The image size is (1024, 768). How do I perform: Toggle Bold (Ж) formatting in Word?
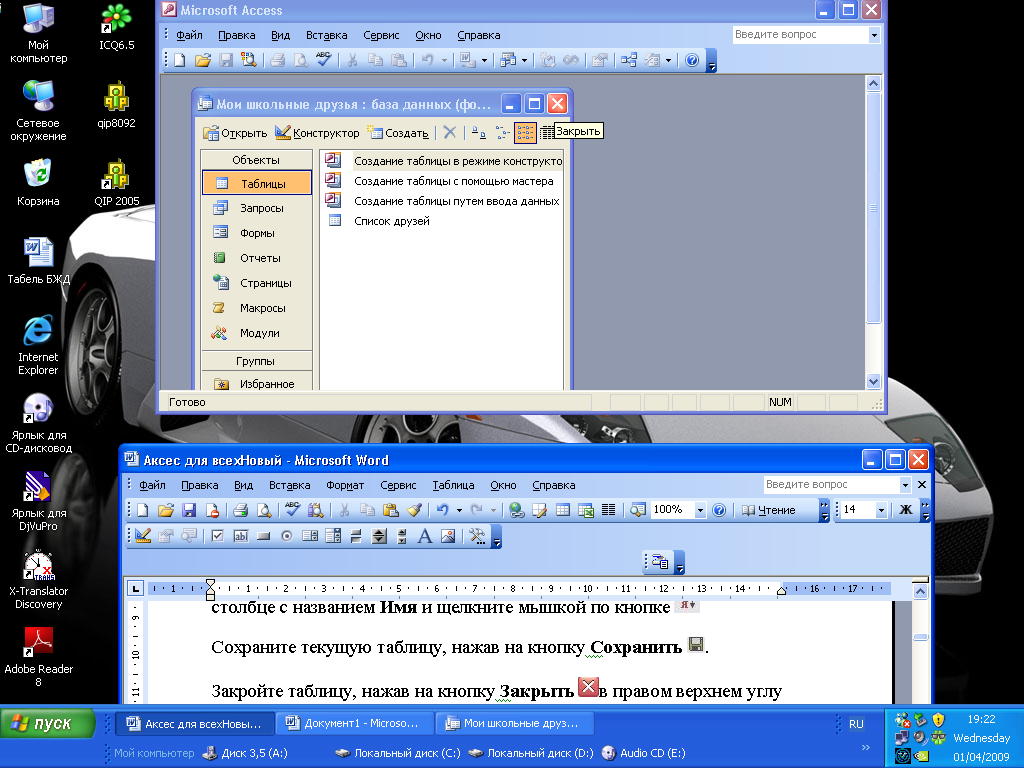906,510
